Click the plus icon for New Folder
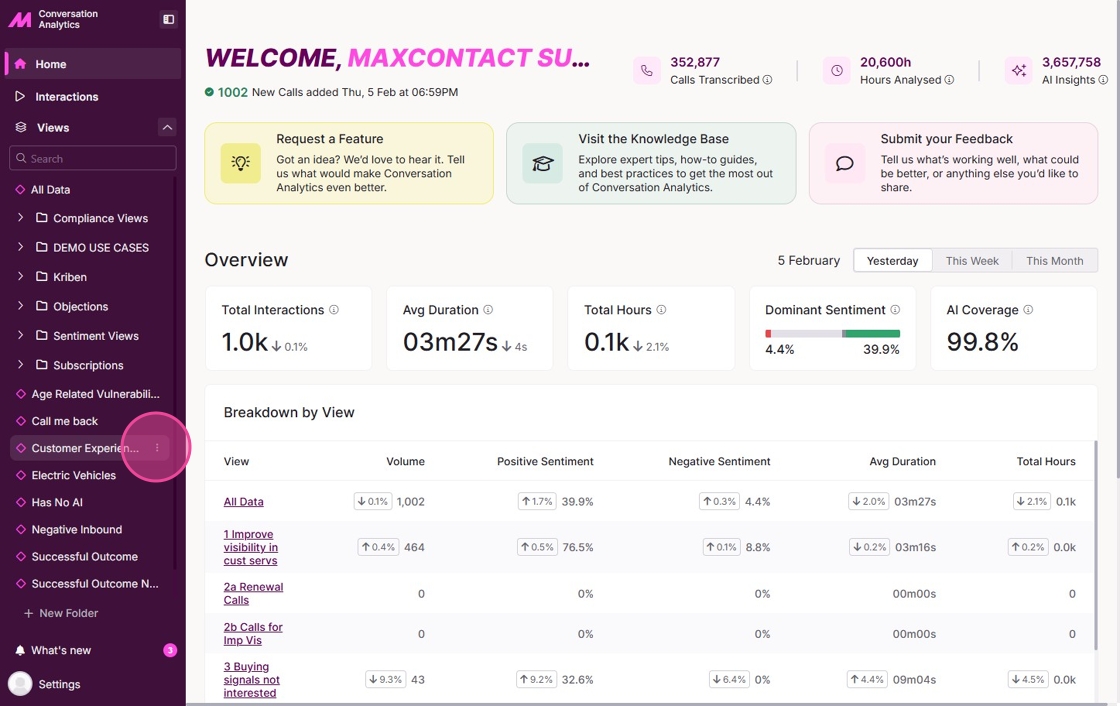This screenshot has height=706, width=1120. tap(29, 613)
